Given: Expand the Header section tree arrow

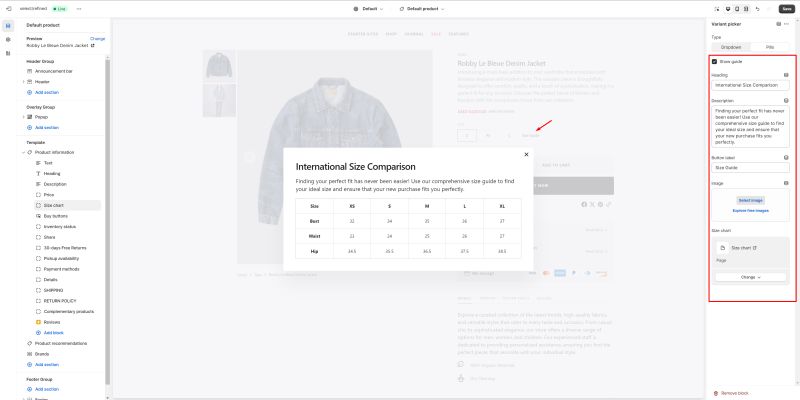Looking at the screenshot, I should coord(23,82).
